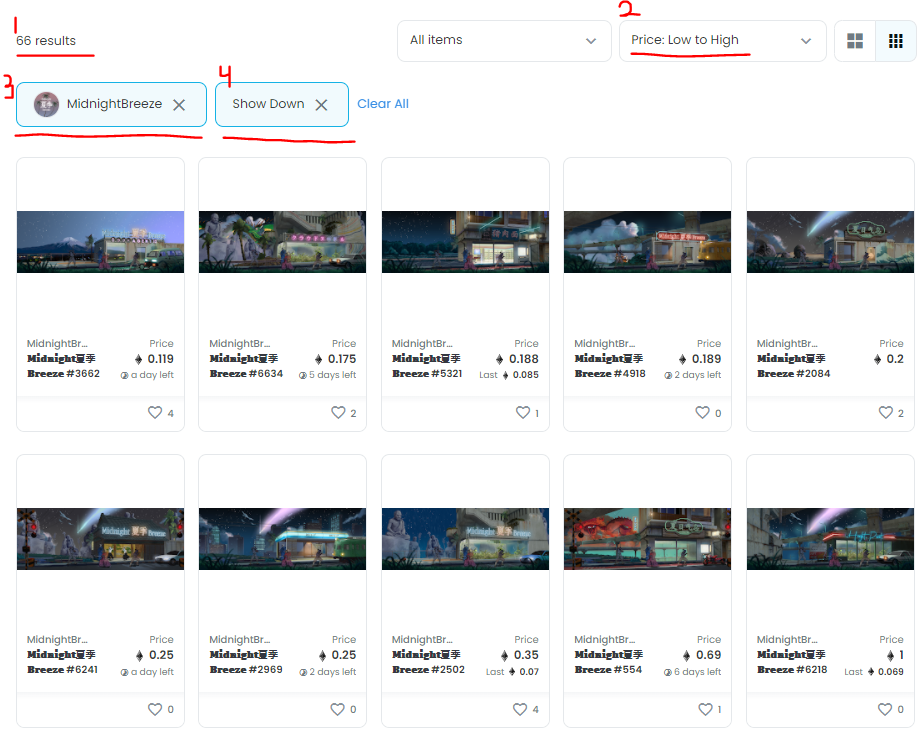This screenshot has height=737, width=924.
Task: Favorite the Breeze #6241 listing
Action: tap(156, 709)
